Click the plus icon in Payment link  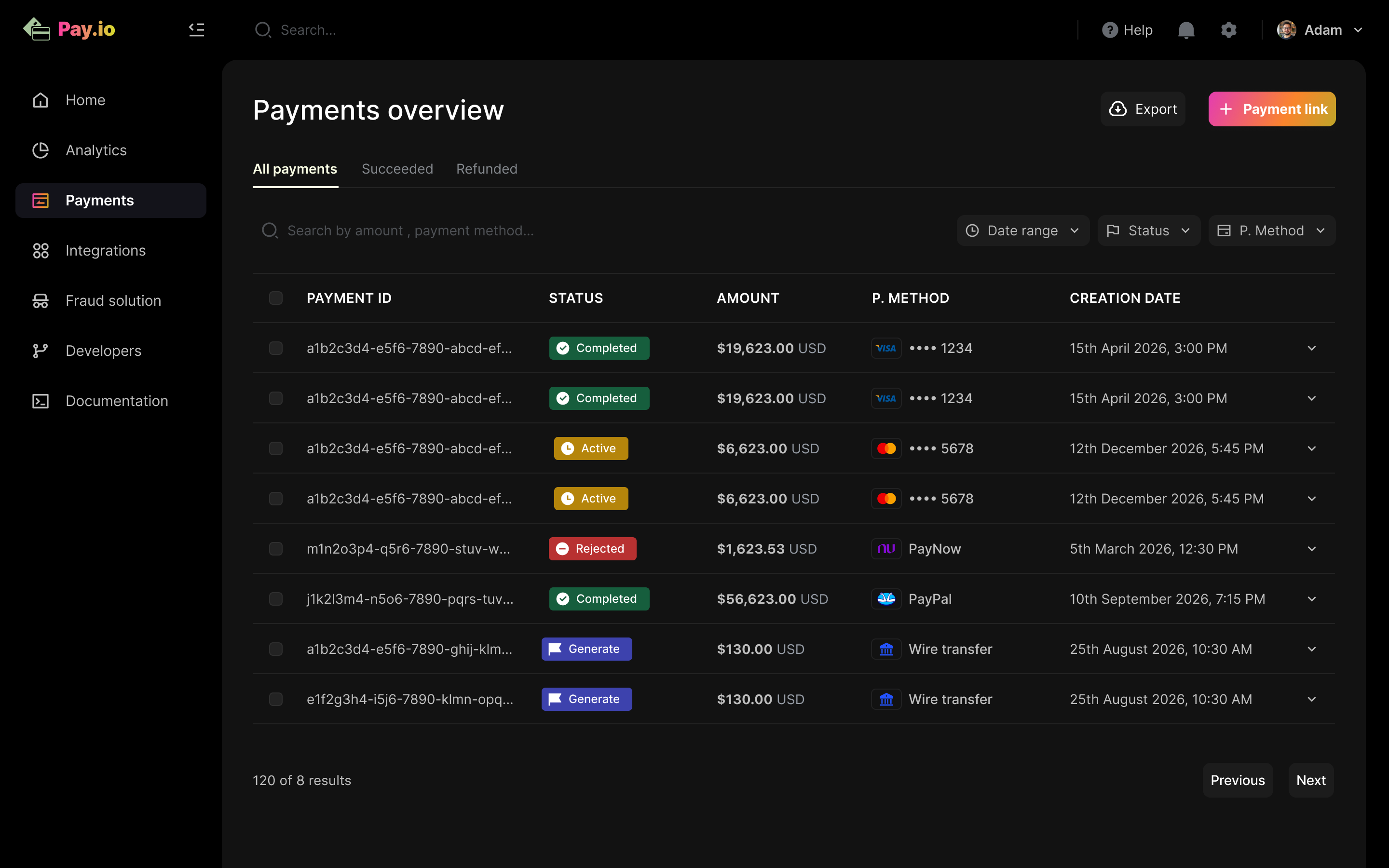click(x=1226, y=109)
